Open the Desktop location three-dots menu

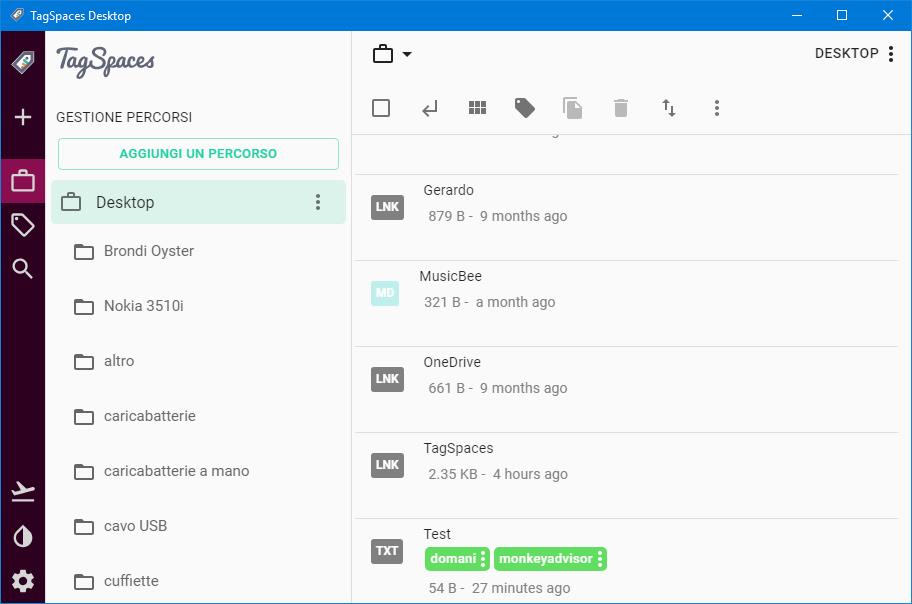pos(318,202)
